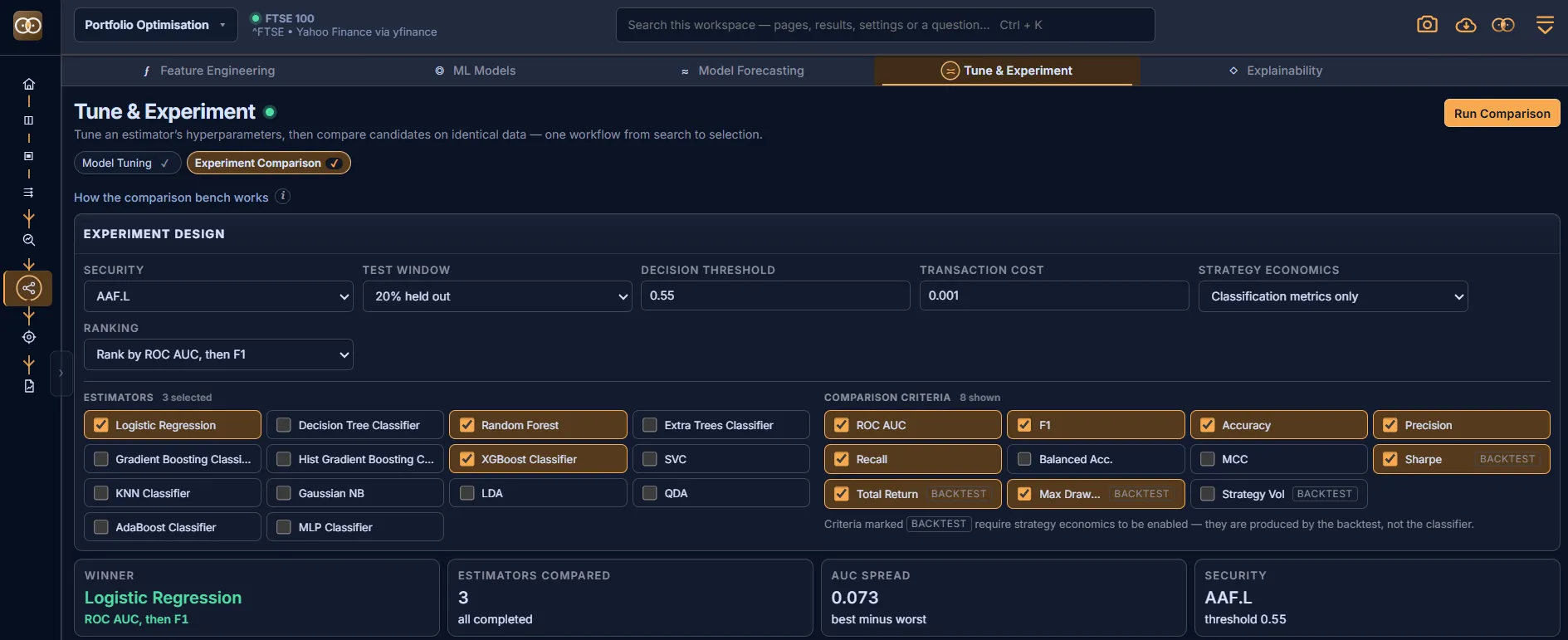The width and height of the screenshot is (1568, 640).
Task: Select the Model Tuning pill
Action: tap(127, 163)
